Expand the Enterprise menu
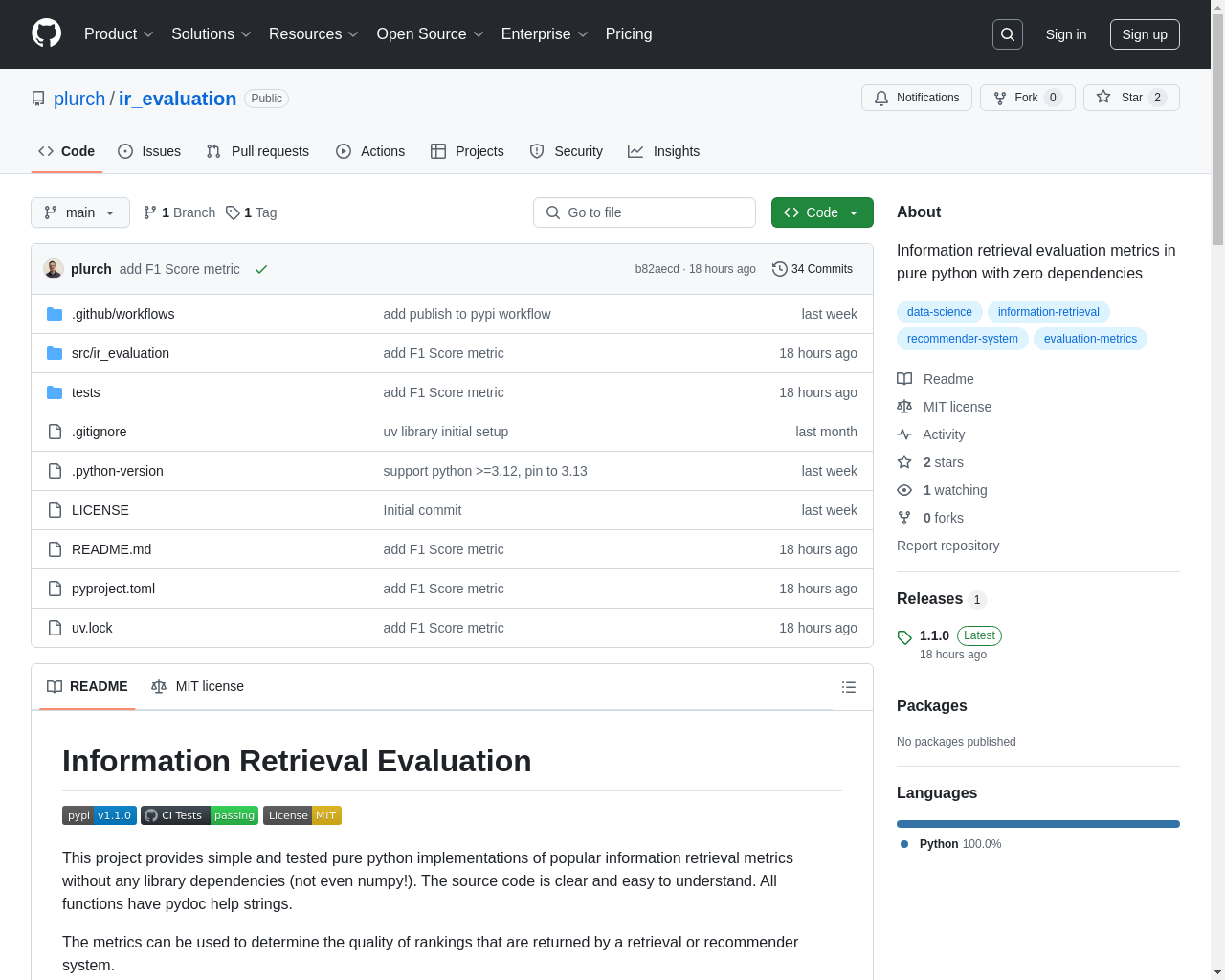The image size is (1225, 980). (545, 34)
